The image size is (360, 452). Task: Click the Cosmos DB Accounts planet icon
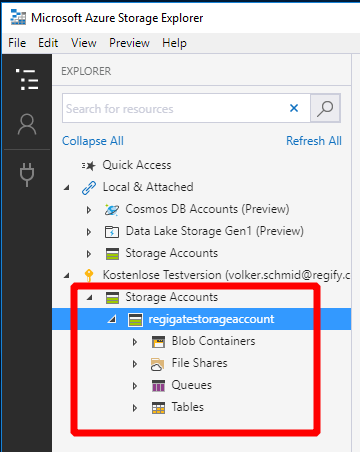point(112,210)
